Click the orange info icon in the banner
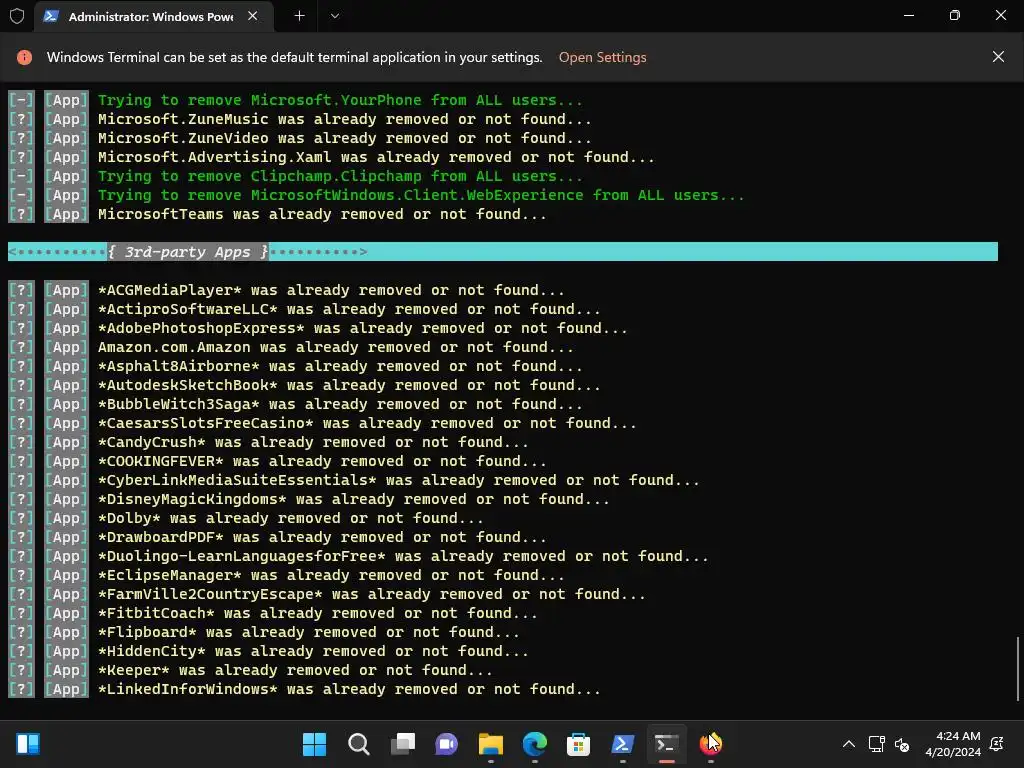The image size is (1024, 768). 24,57
